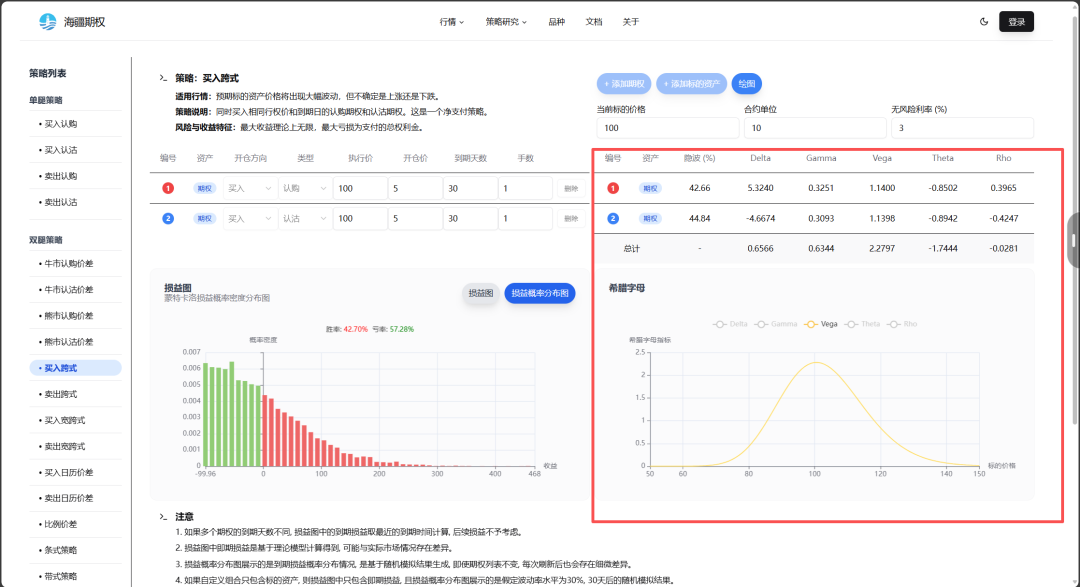Open the 行情 menu in top navigation
The width and height of the screenshot is (1080, 587).
coord(451,21)
